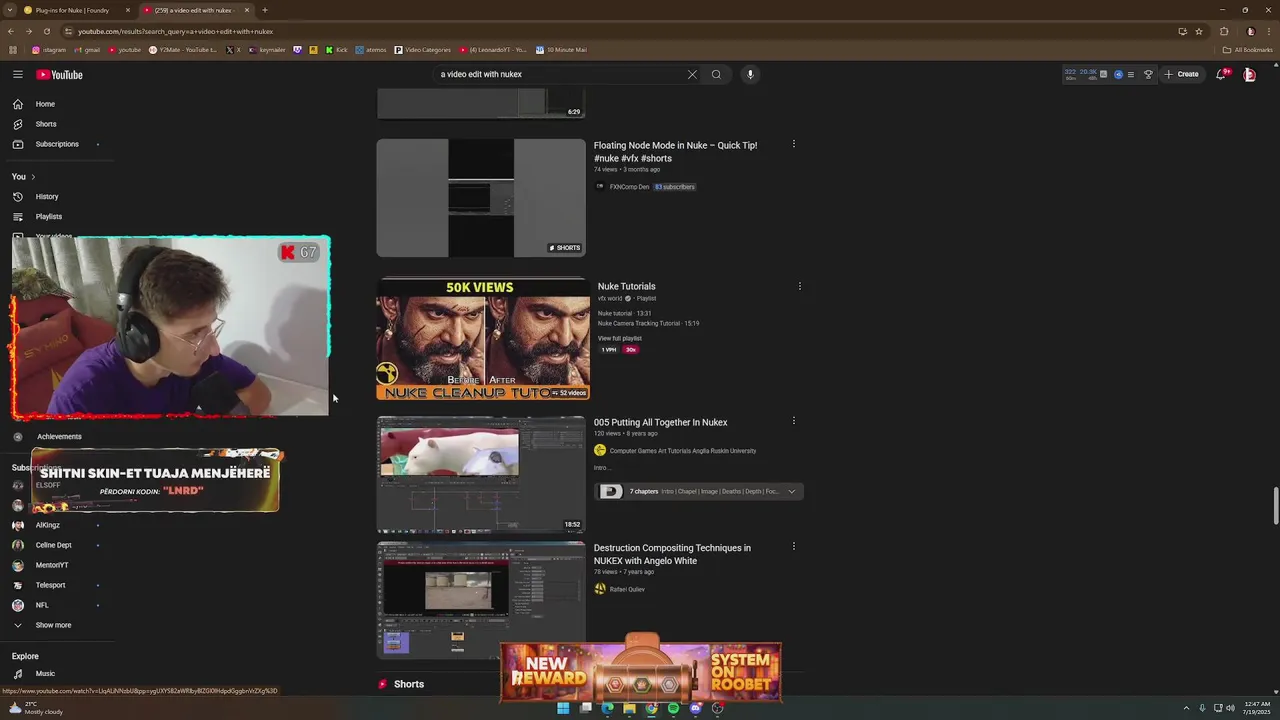Viewport: 1280px width, 720px height.
Task: Open History in the sidebar
Action: point(47,197)
